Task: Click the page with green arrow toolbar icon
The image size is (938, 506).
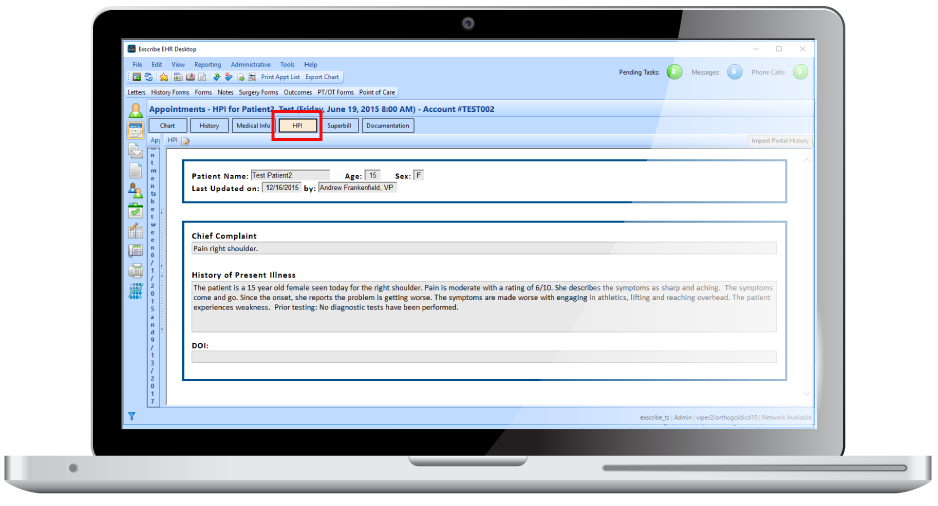Action: pos(241,77)
